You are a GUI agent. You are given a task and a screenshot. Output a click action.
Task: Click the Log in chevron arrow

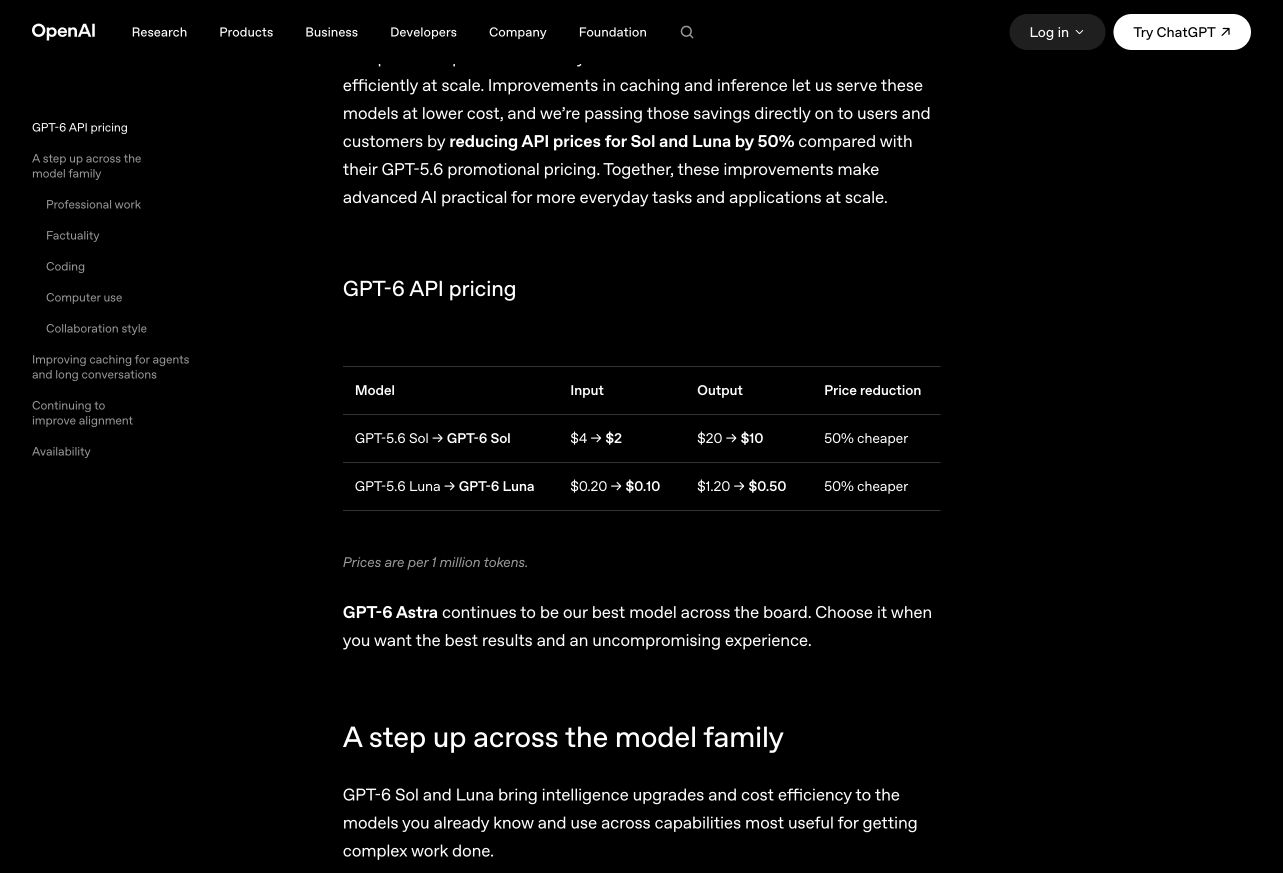coord(1079,33)
